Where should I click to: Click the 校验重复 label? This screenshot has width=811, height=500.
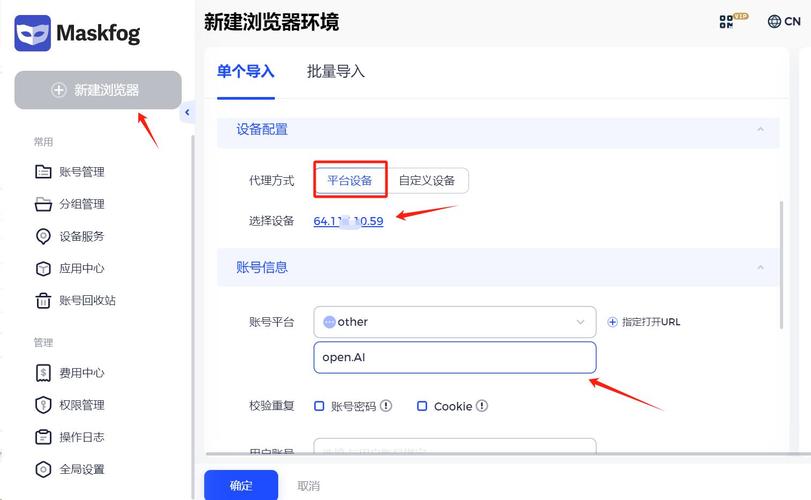pos(272,406)
